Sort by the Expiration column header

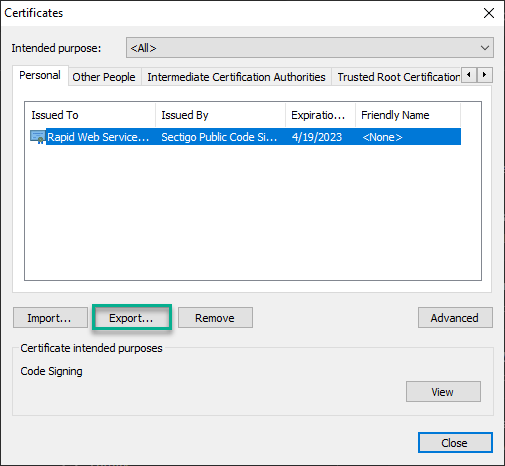320,115
